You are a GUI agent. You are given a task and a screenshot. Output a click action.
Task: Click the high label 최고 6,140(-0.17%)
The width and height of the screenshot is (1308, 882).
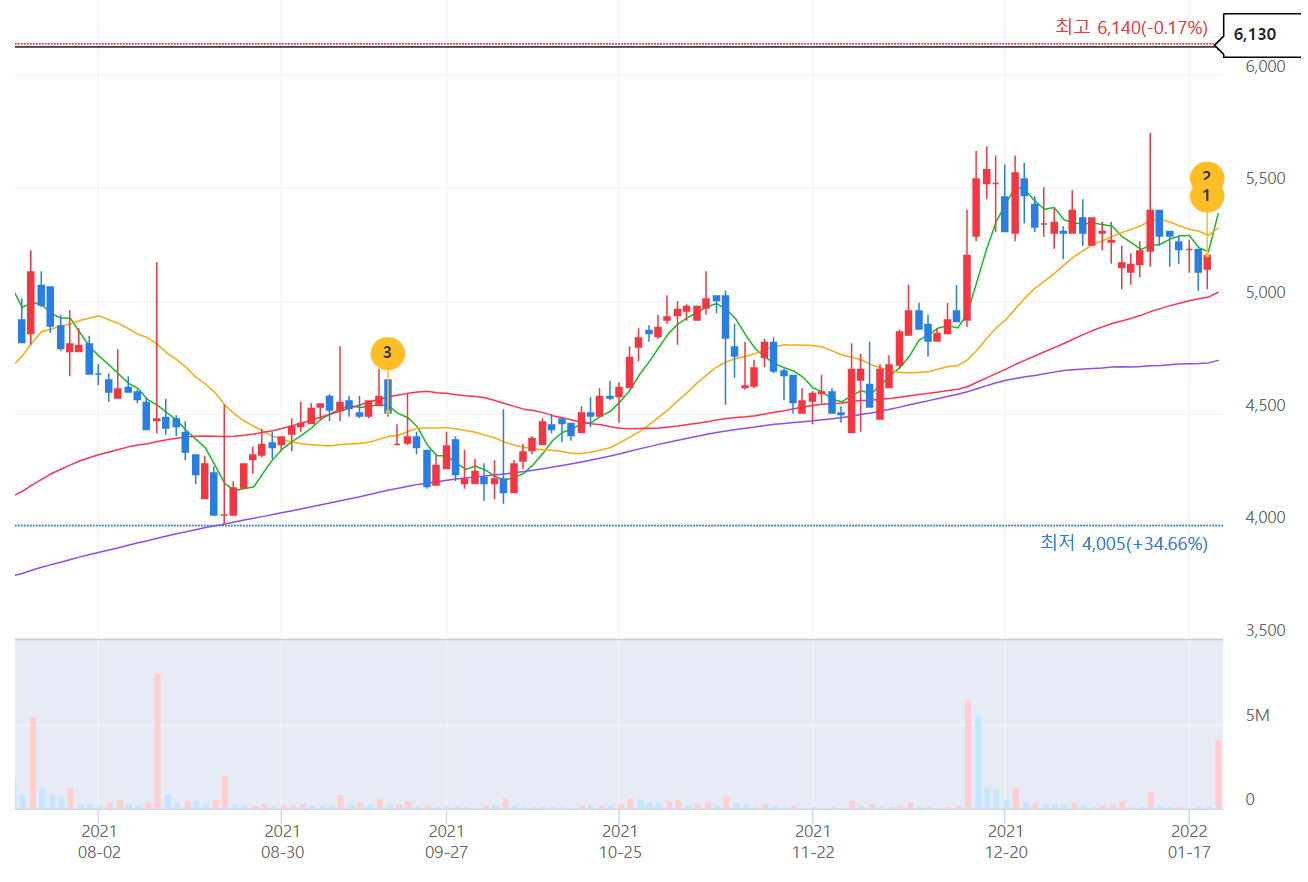[1132, 27]
